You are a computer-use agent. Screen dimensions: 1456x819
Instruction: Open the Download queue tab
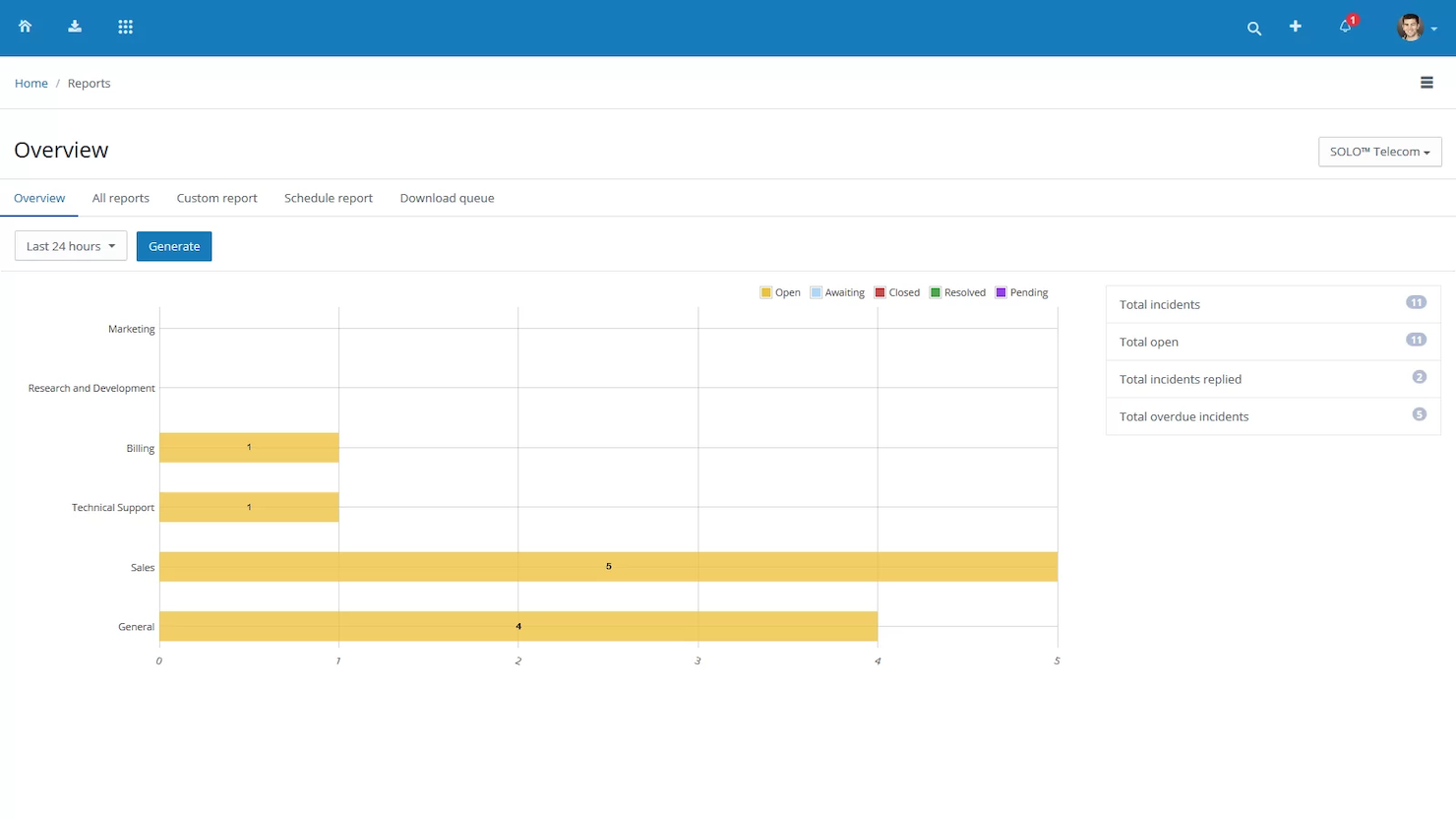tap(447, 198)
